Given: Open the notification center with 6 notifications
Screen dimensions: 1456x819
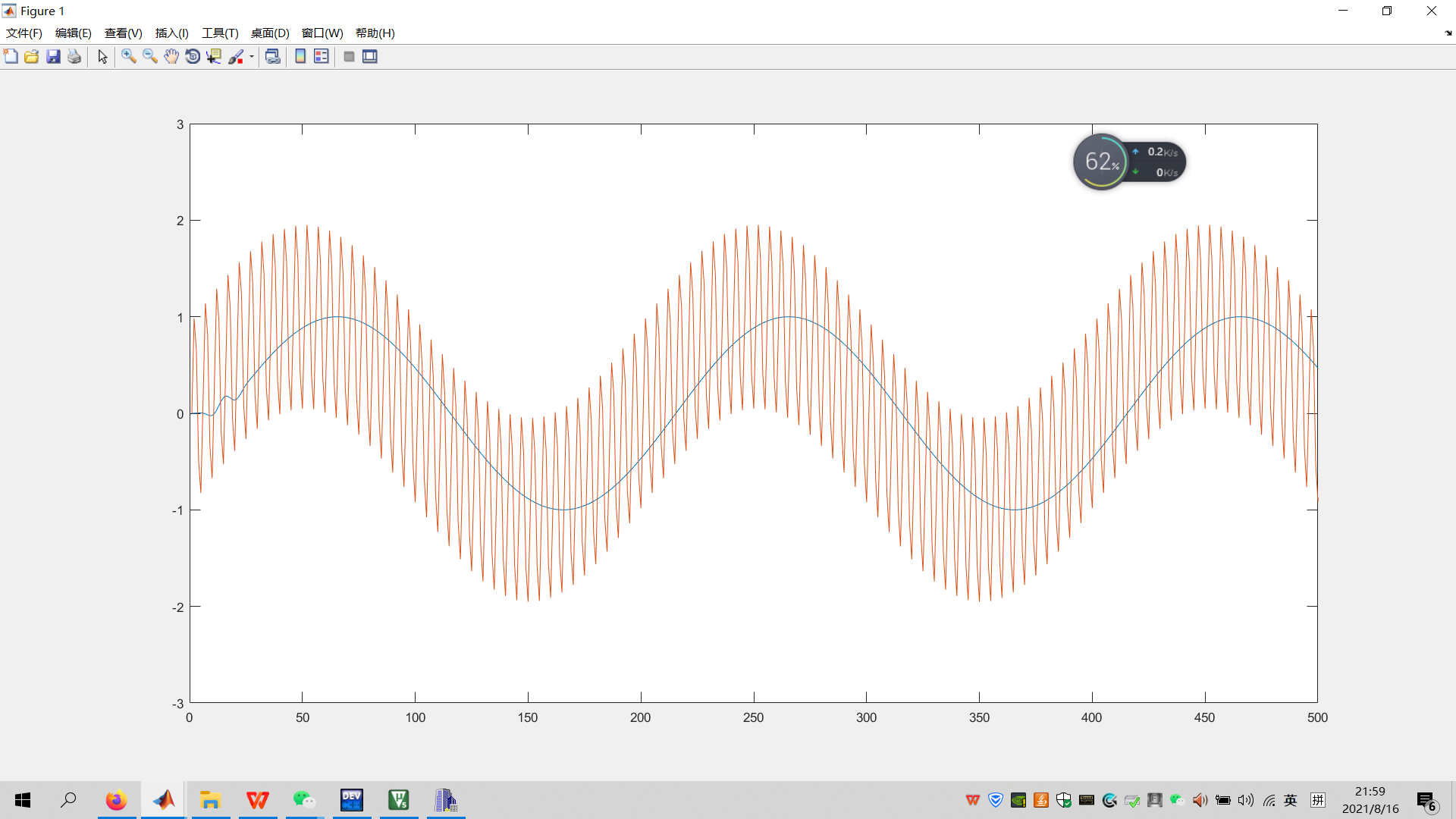Looking at the screenshot, I should coord(1426,801).
